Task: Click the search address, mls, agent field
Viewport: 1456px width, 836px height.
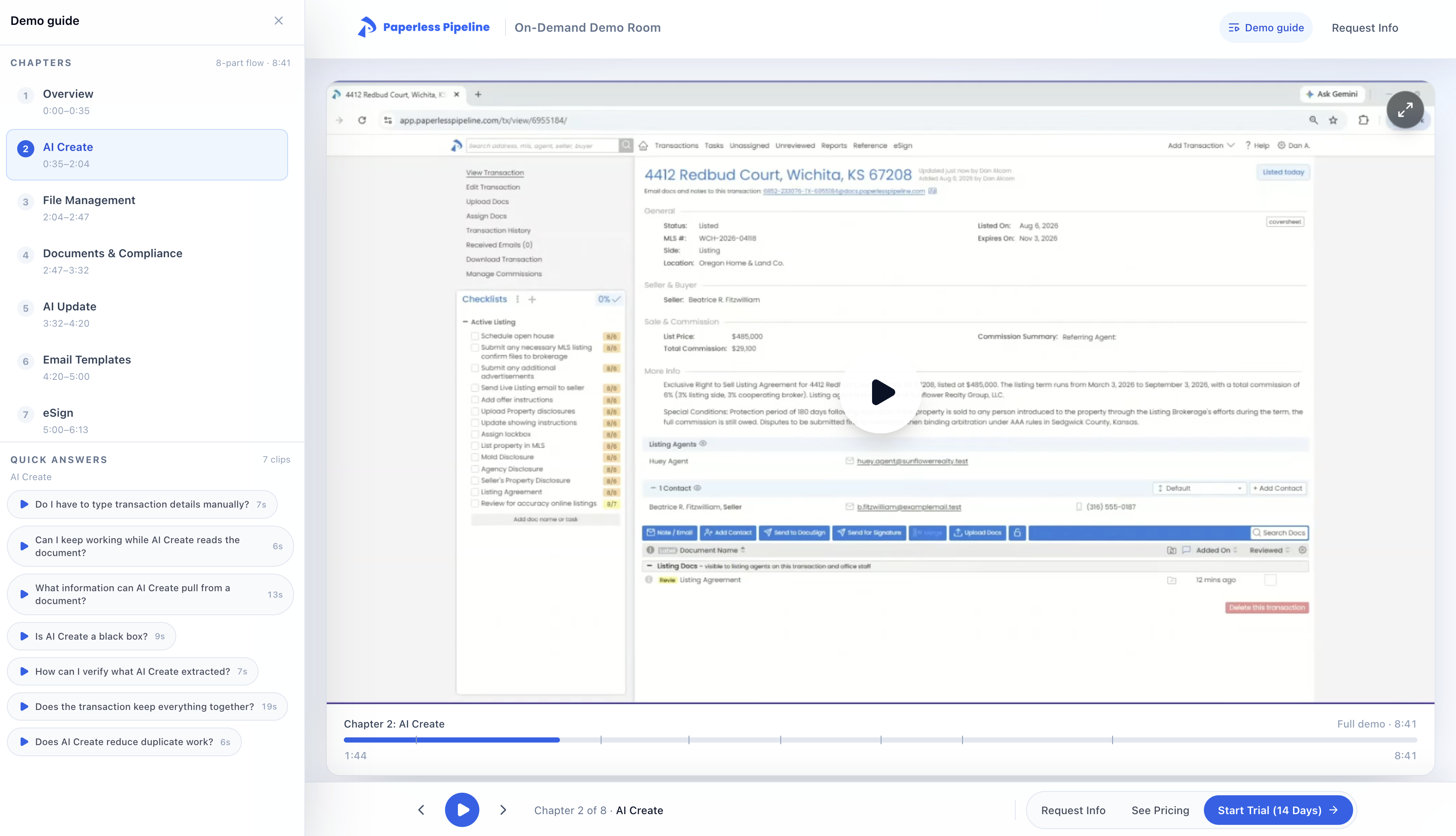Action: click(542, 146)
